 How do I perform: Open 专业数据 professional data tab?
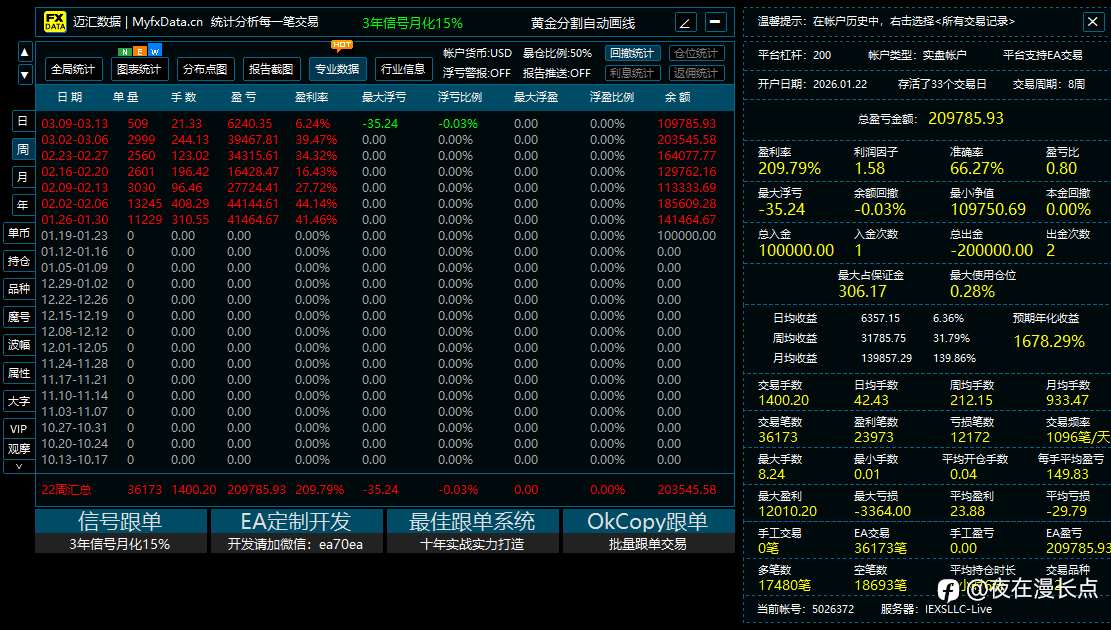337,69
